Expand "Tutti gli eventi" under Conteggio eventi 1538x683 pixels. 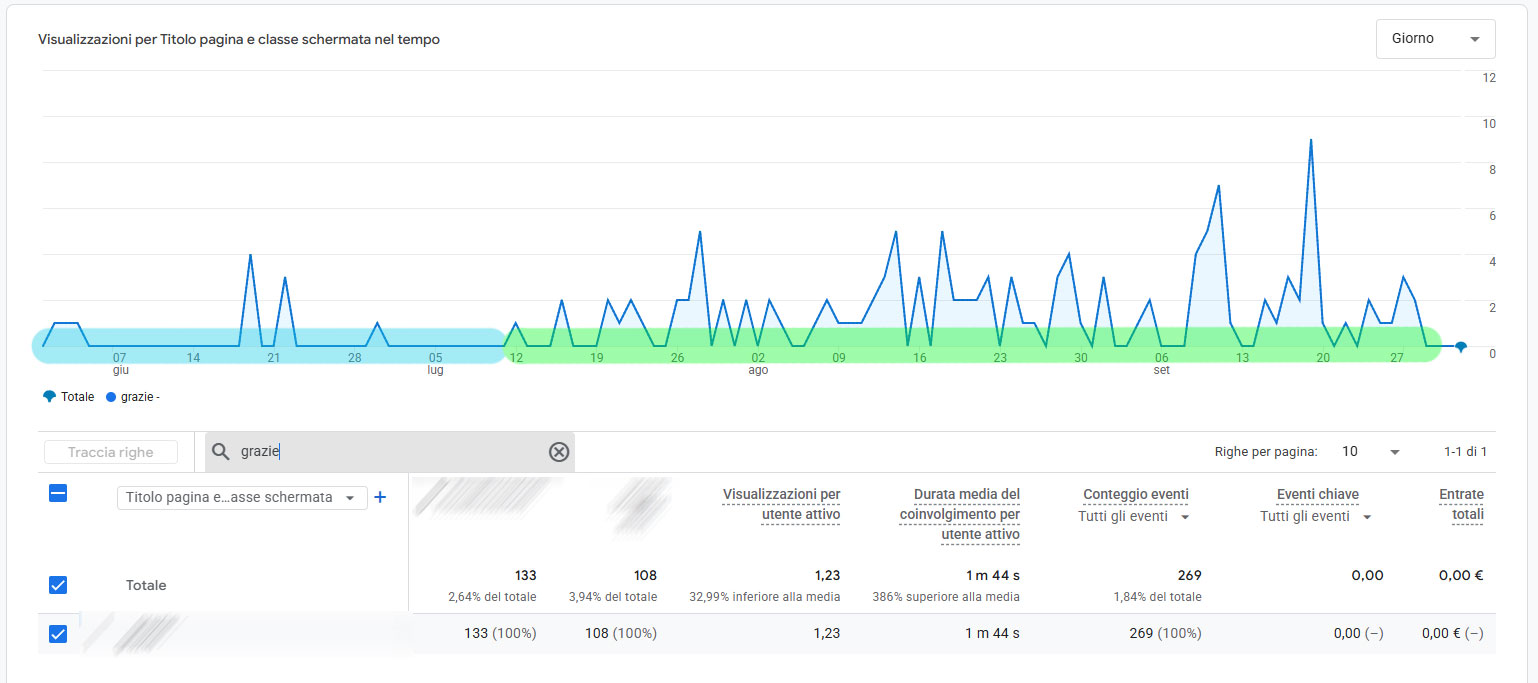(1134, 517)
